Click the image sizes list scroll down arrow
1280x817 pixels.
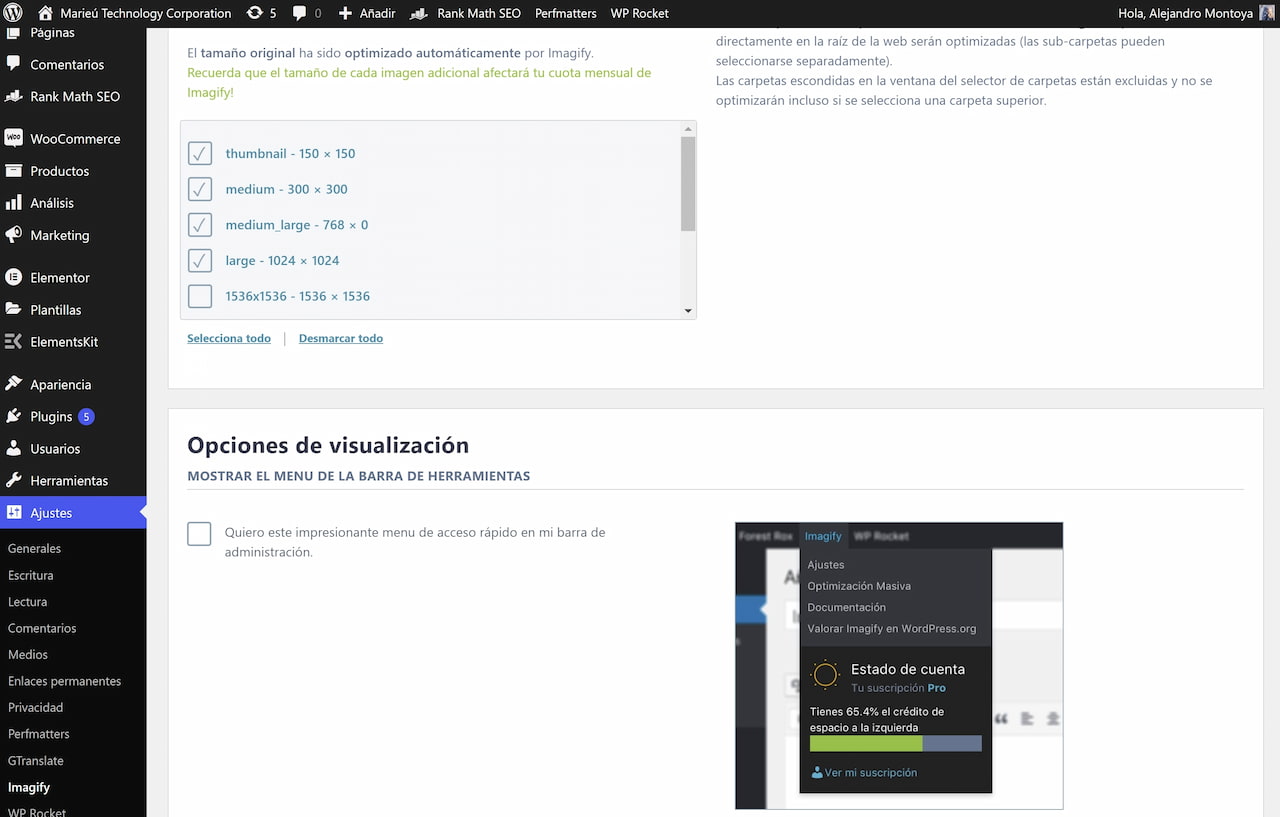point(688,311)
